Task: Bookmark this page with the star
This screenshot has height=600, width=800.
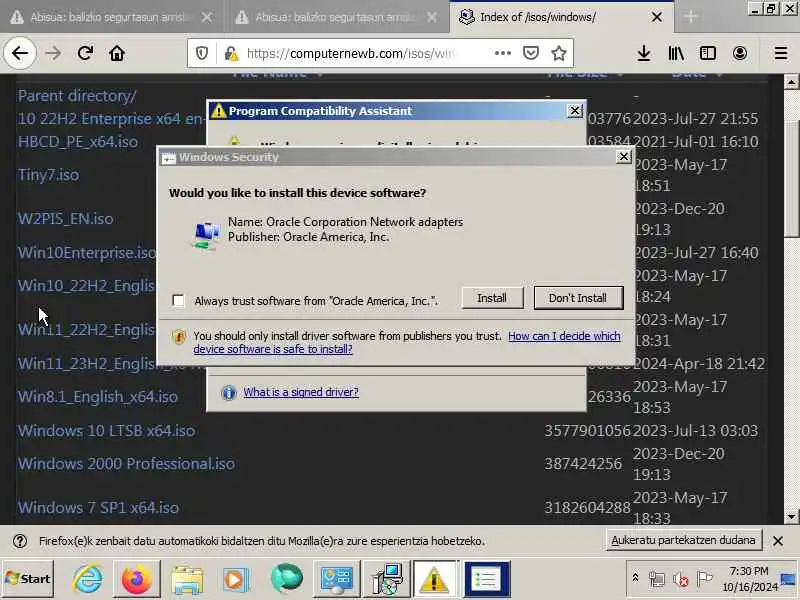Action: [x=559, y=53]
